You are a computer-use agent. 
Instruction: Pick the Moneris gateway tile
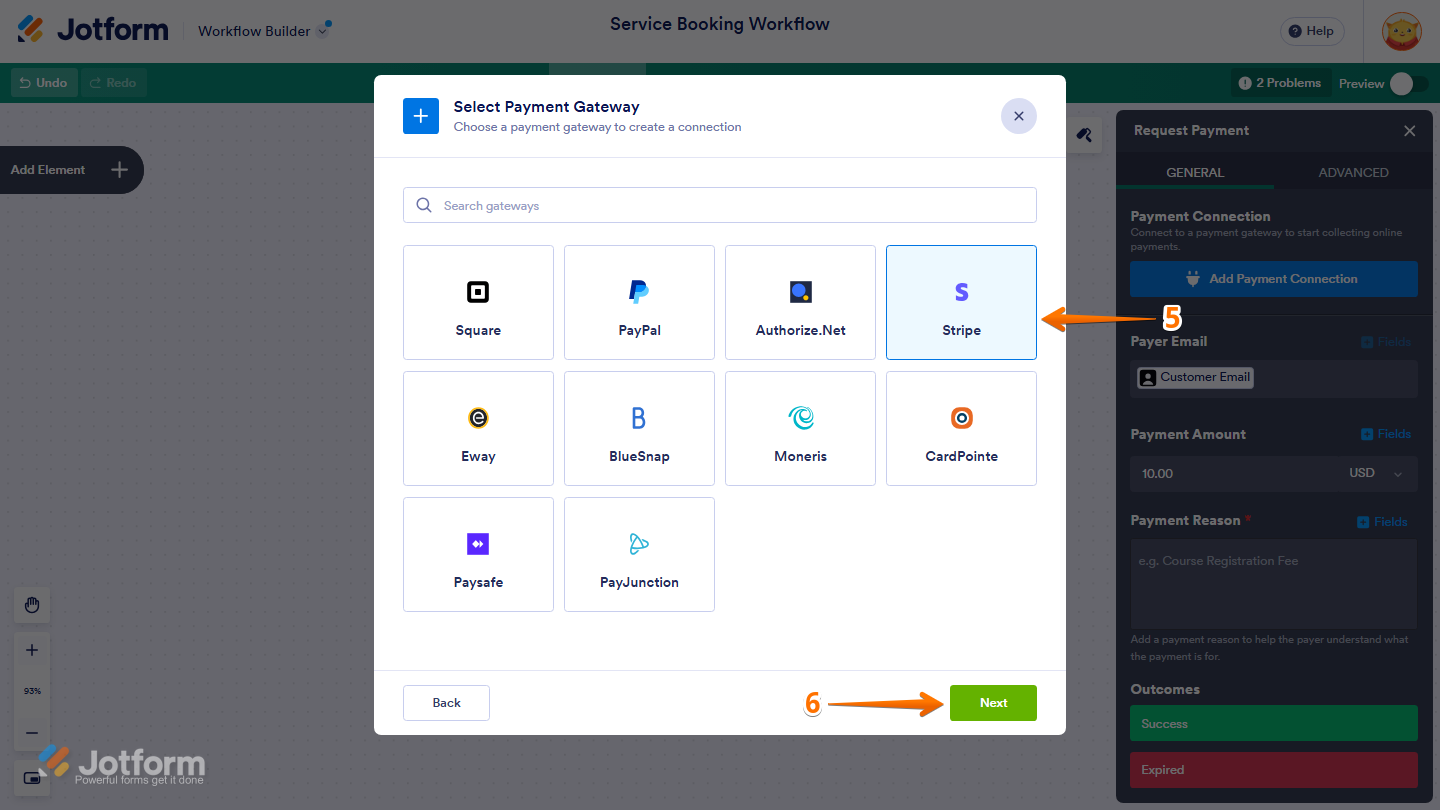point(800,428)
